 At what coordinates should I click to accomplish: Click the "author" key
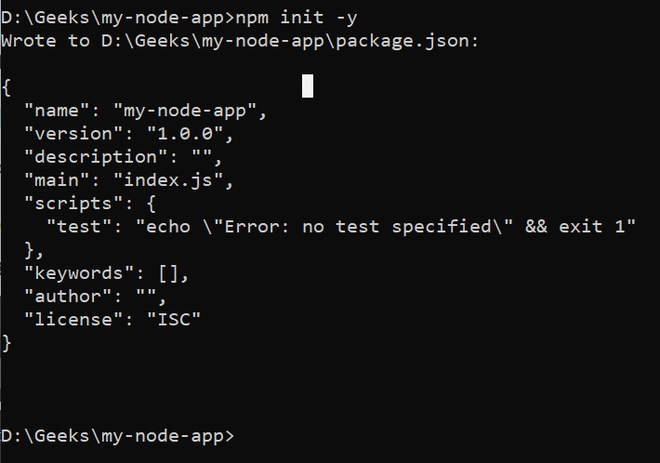click(68, 296)
